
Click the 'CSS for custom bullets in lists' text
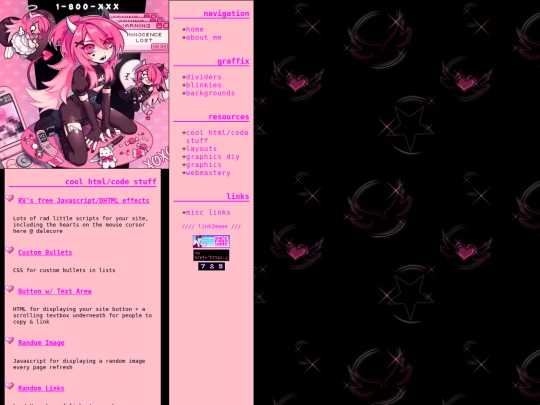point(64,270)
